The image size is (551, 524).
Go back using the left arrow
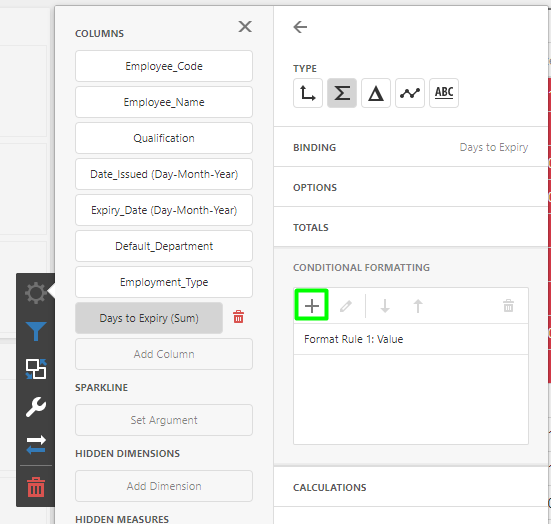pos(300,27)
